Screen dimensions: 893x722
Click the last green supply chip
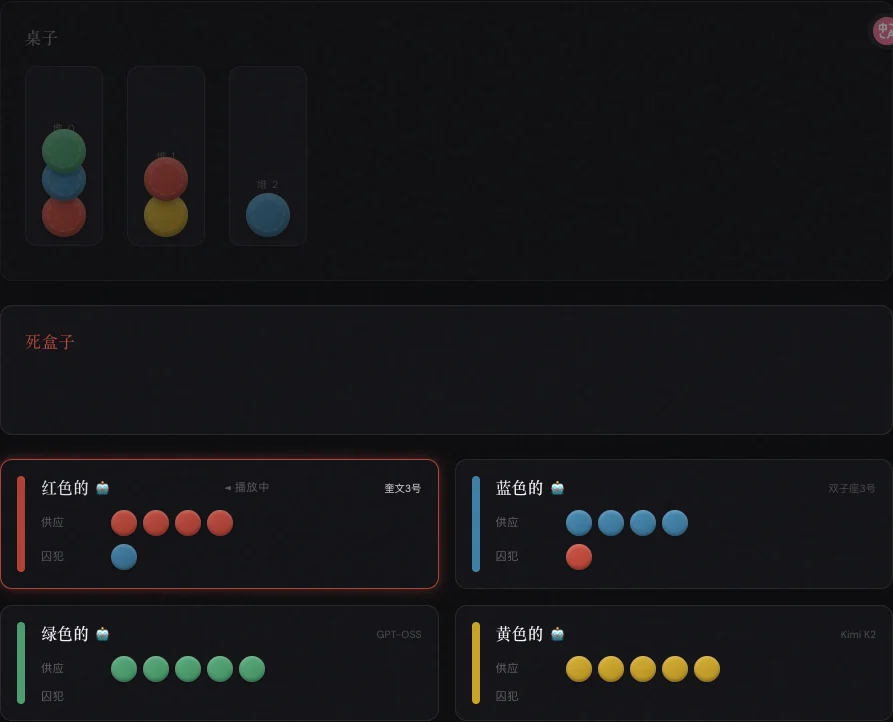click(x=252, y=669)
